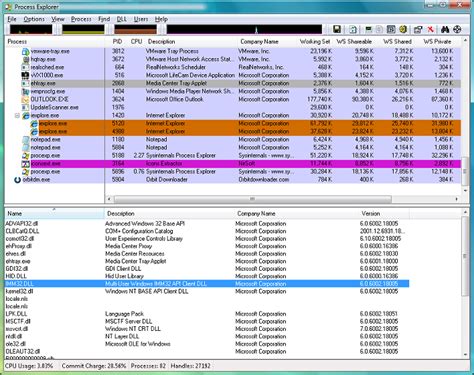Open the Find menu

point(104,19)
